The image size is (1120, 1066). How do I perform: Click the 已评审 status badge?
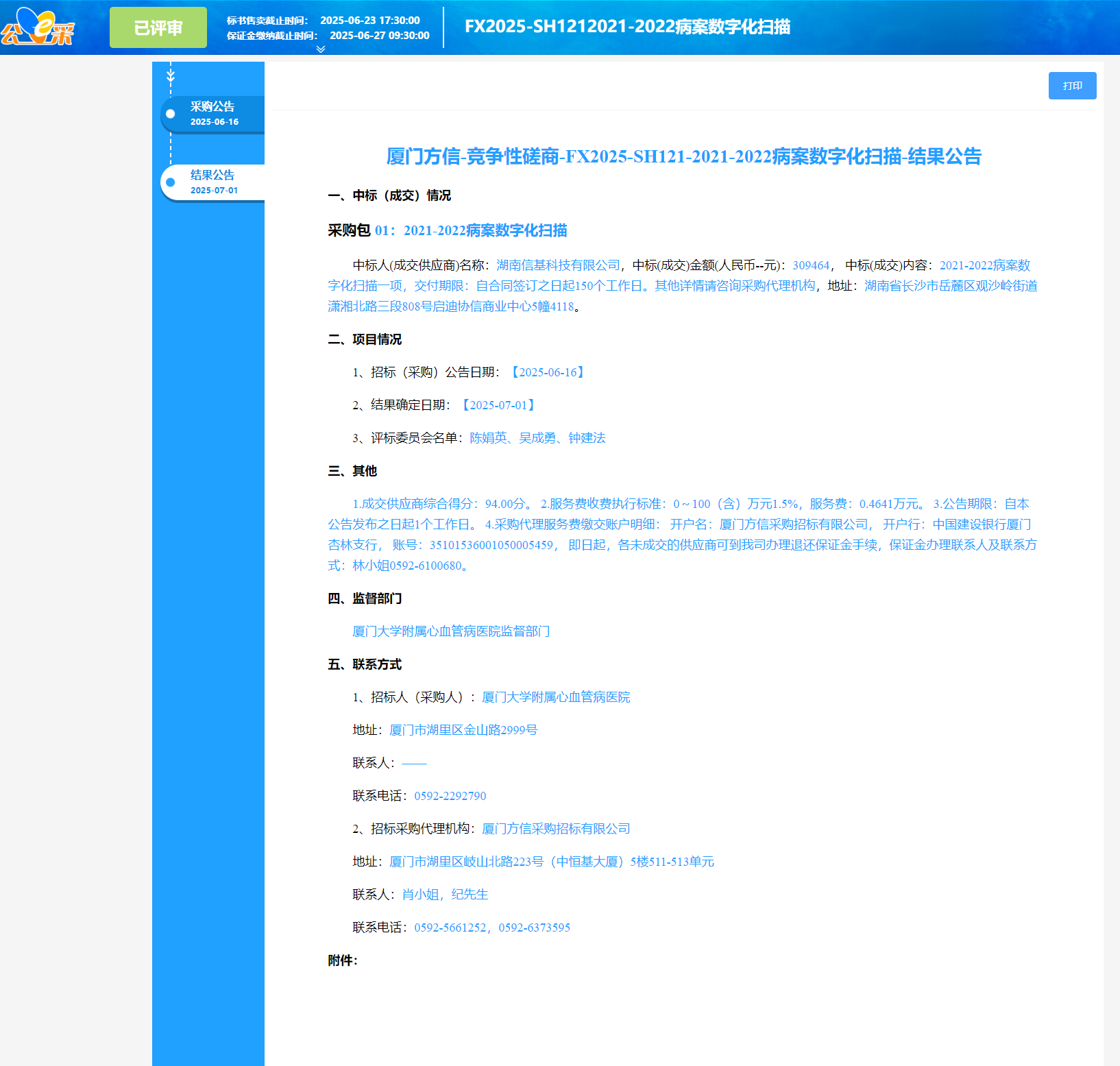click(x=158, y=27)
